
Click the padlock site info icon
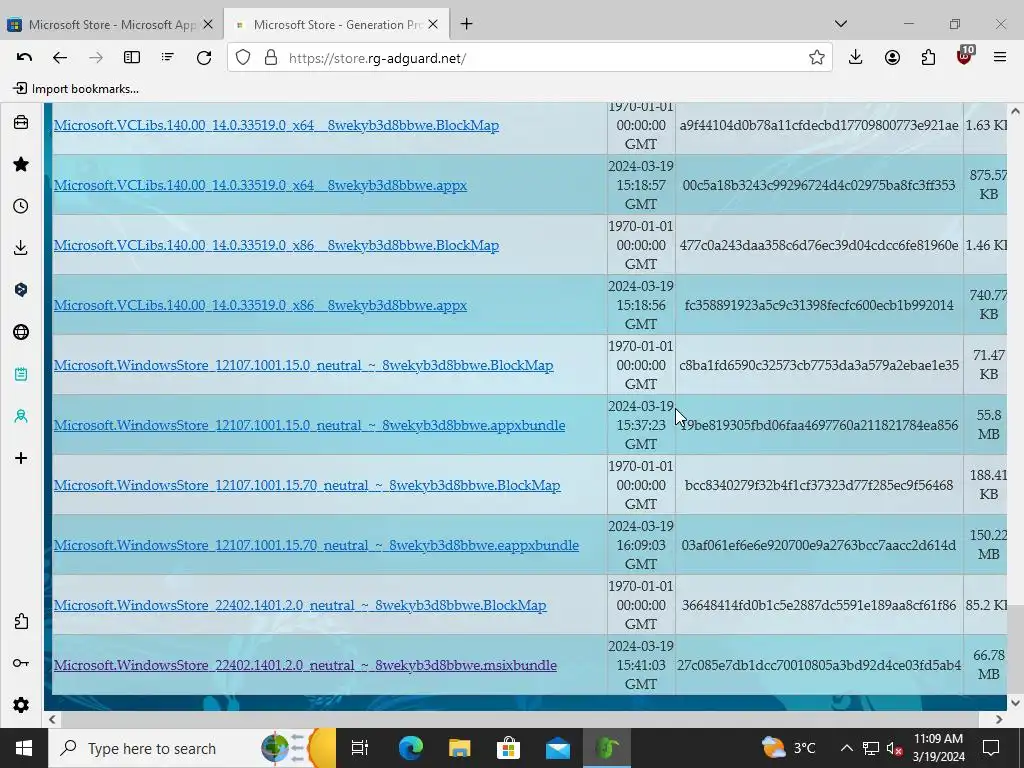click(270, 57)
